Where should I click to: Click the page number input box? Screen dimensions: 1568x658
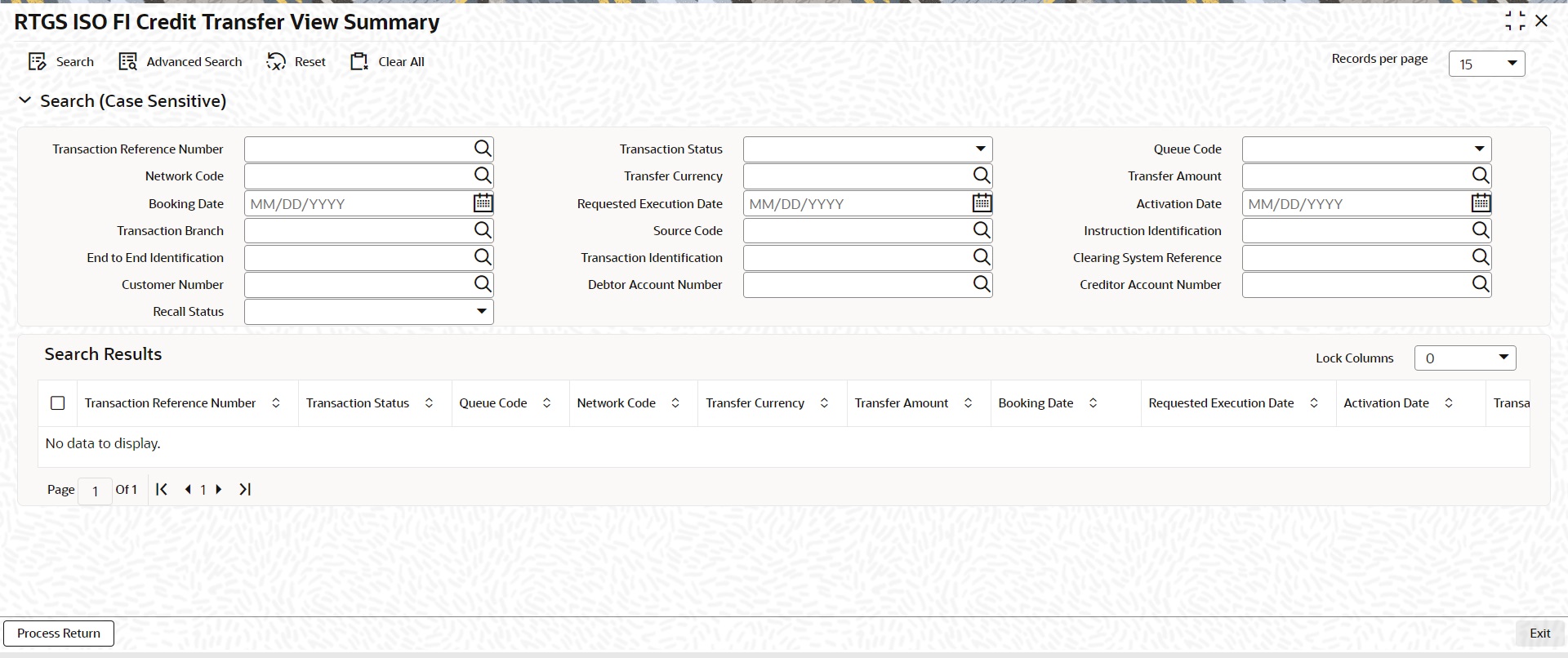[x=95, y=491]
